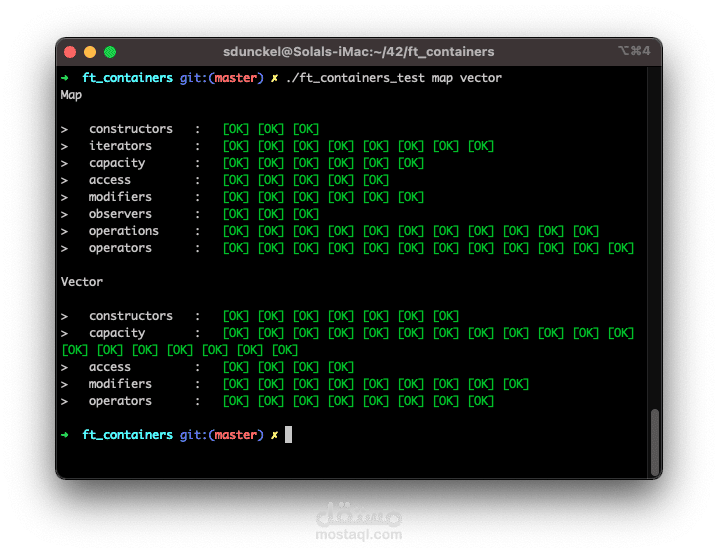Click the 'observers' row label
718x553 pixels.
[x=120, y=214]
